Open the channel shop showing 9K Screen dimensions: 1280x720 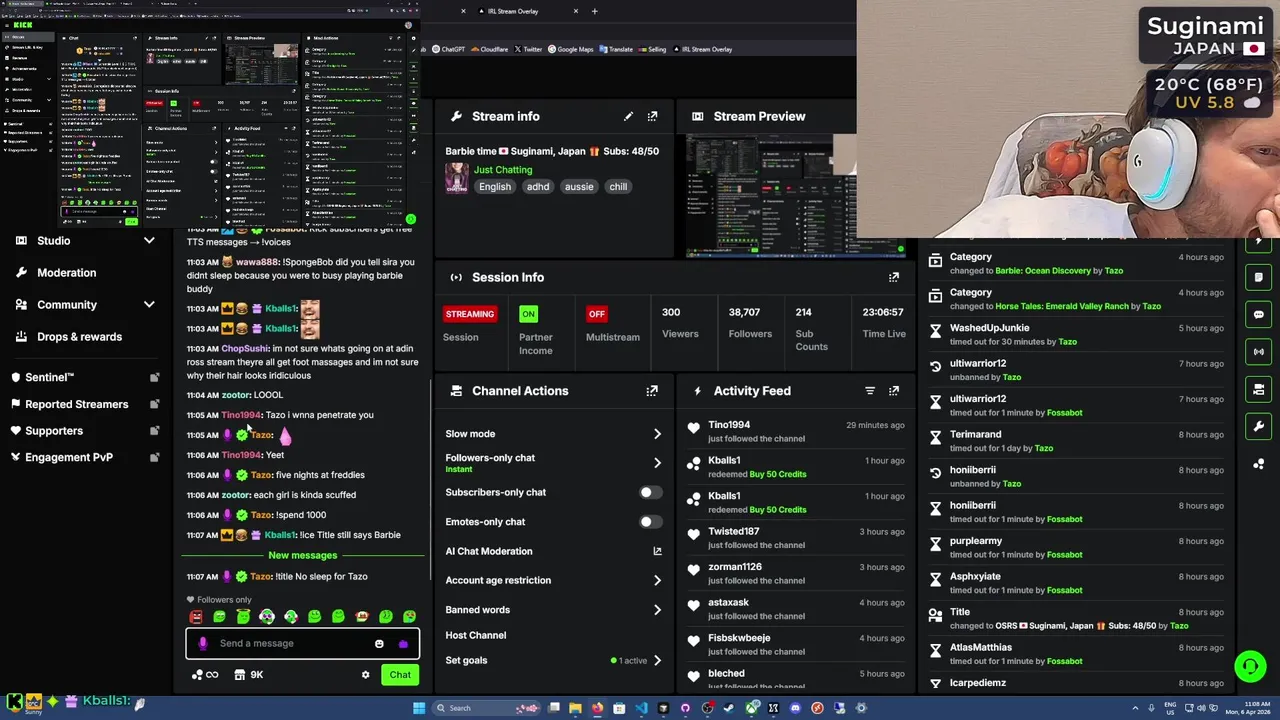(x=248, y=675)
